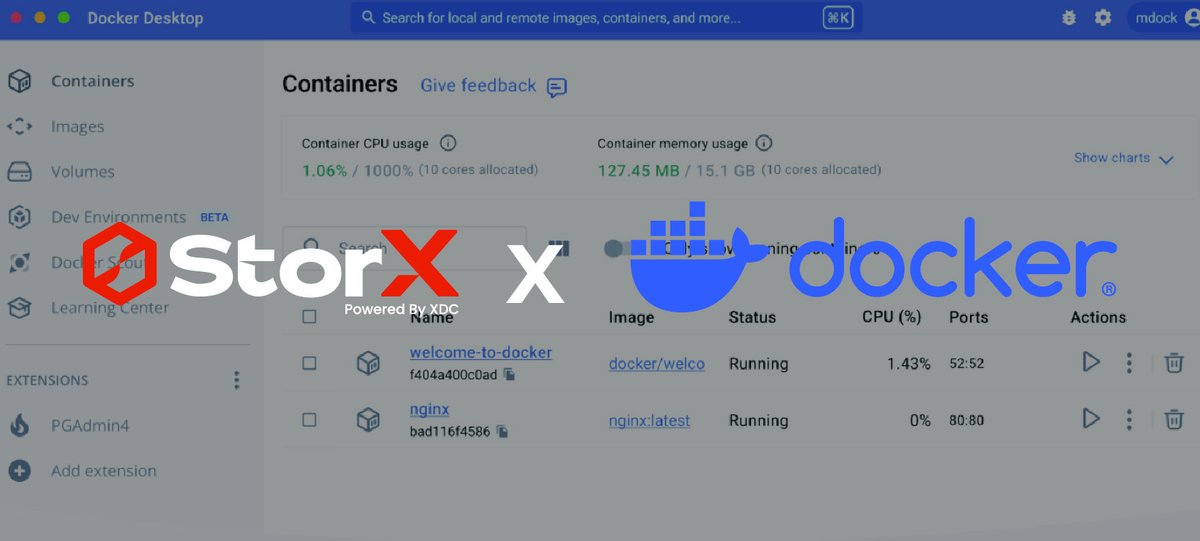Open the mdock account menu

[1165, 18]
